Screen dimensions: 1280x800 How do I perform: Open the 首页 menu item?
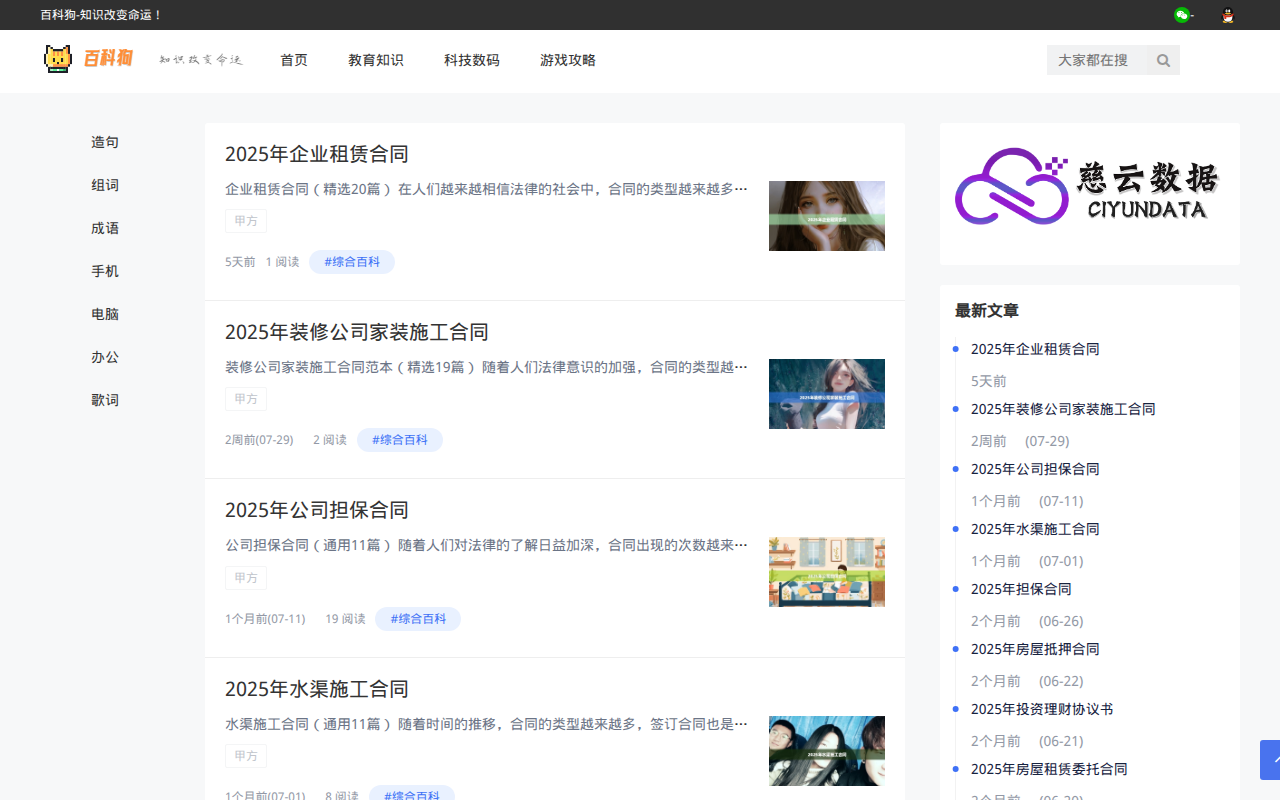click(294, 60)
